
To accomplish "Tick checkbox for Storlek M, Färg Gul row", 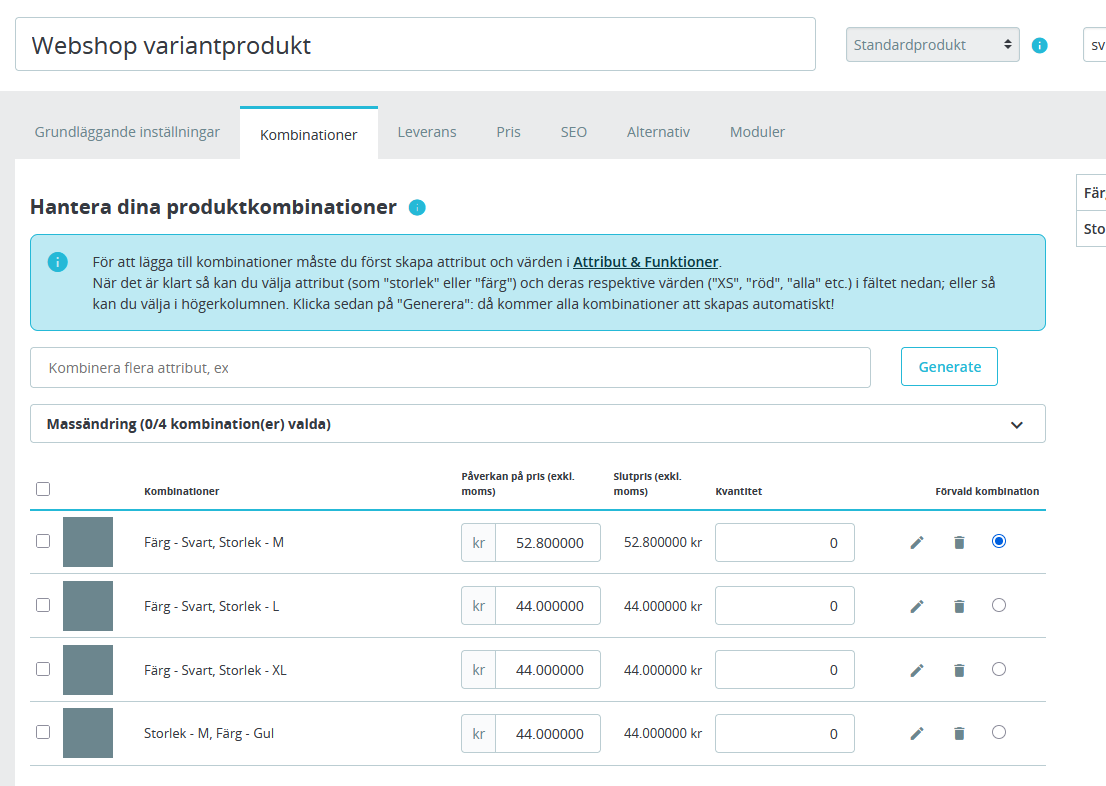I will point(43,732).
